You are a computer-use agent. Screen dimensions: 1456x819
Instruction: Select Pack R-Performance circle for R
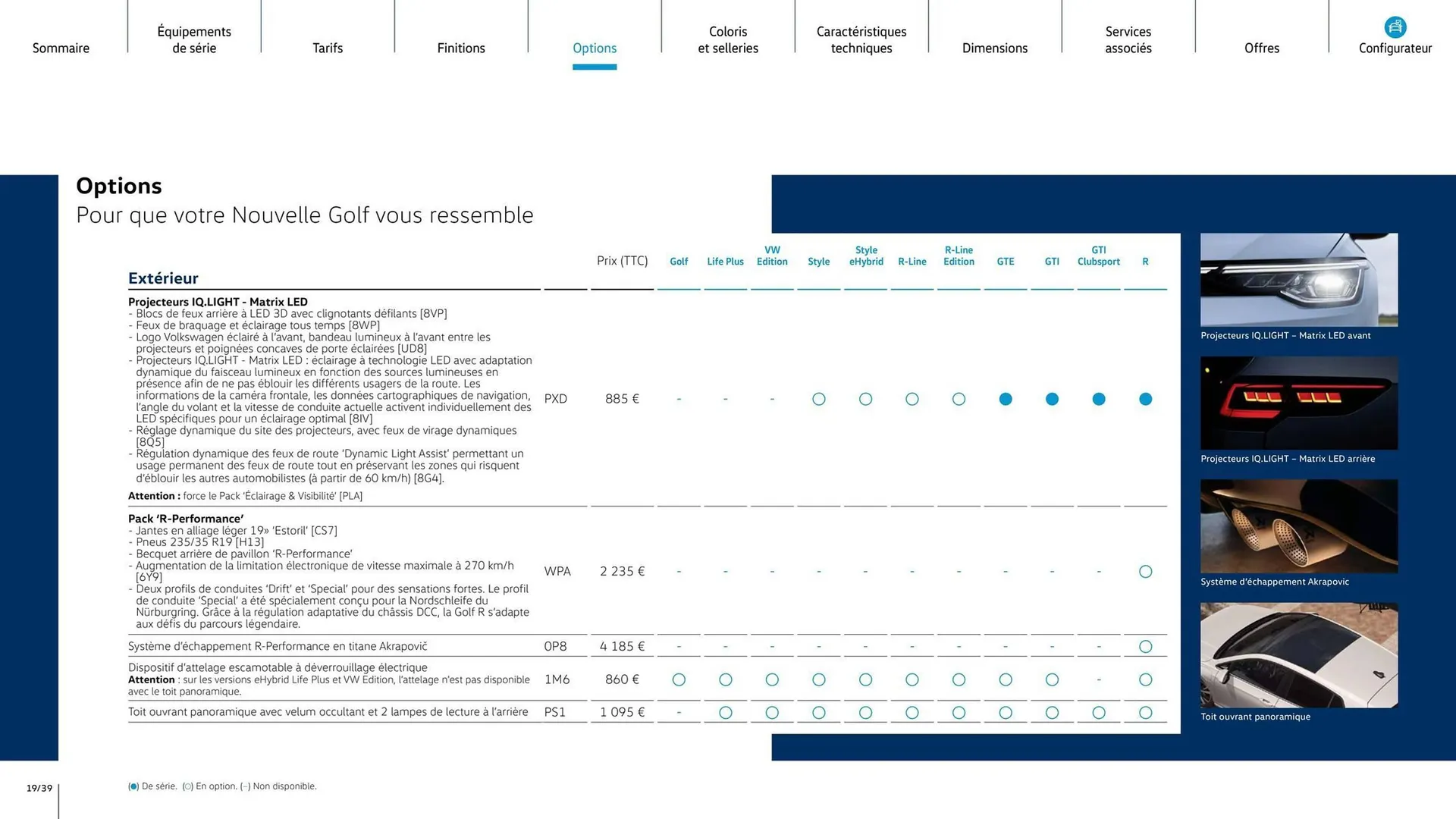[1145, 572]
